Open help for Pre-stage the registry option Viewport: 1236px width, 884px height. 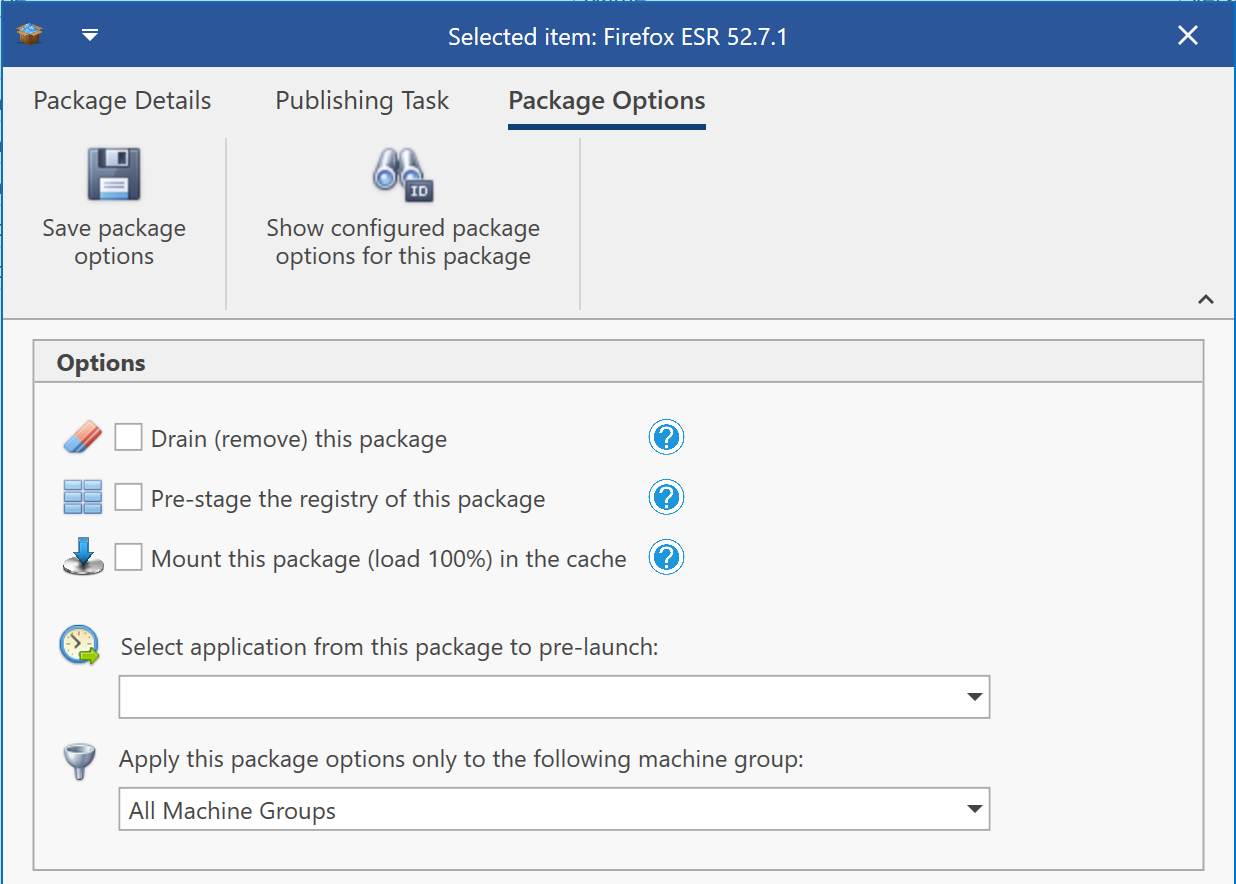[x=666, y=498]
